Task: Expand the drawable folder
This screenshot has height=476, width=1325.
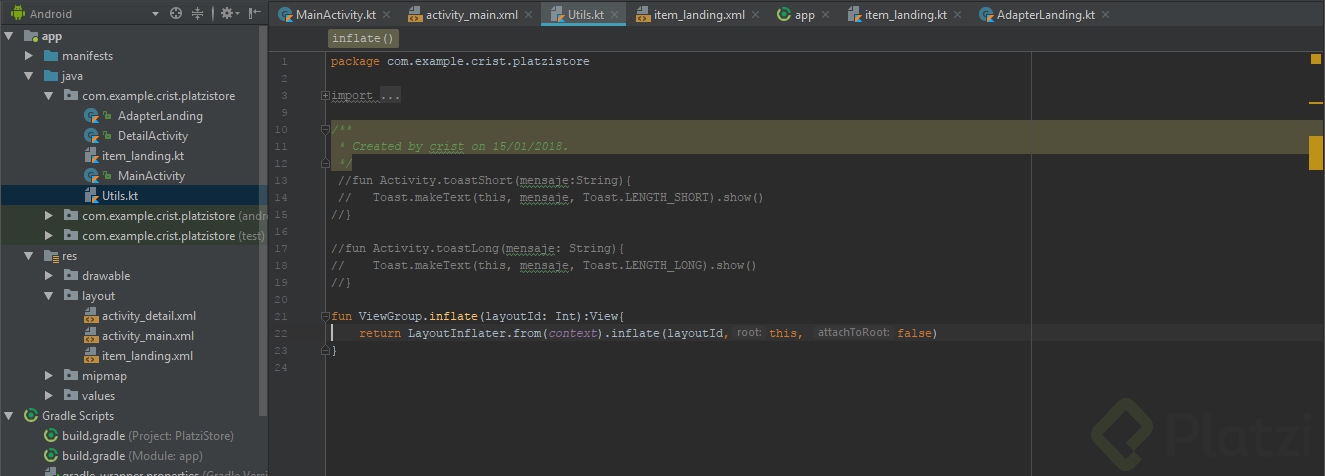Action: coord(49,276)
